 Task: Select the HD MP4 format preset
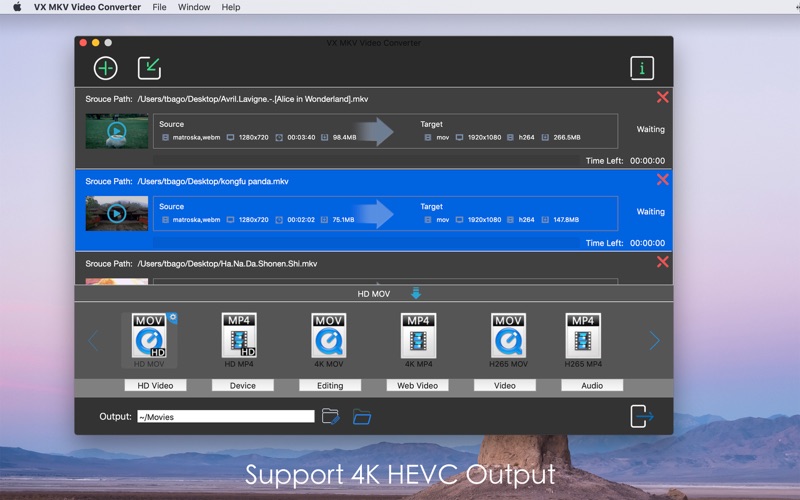coord(239,340)
